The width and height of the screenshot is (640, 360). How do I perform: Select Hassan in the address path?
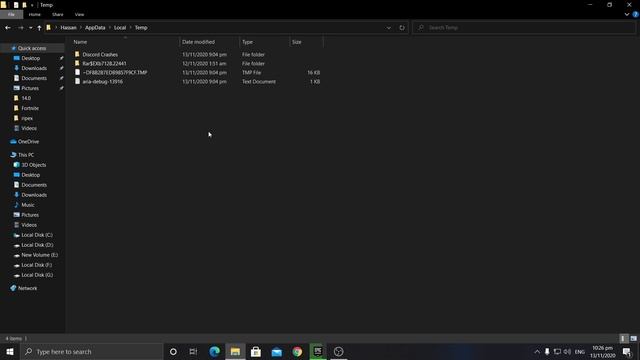pos(68,28)
